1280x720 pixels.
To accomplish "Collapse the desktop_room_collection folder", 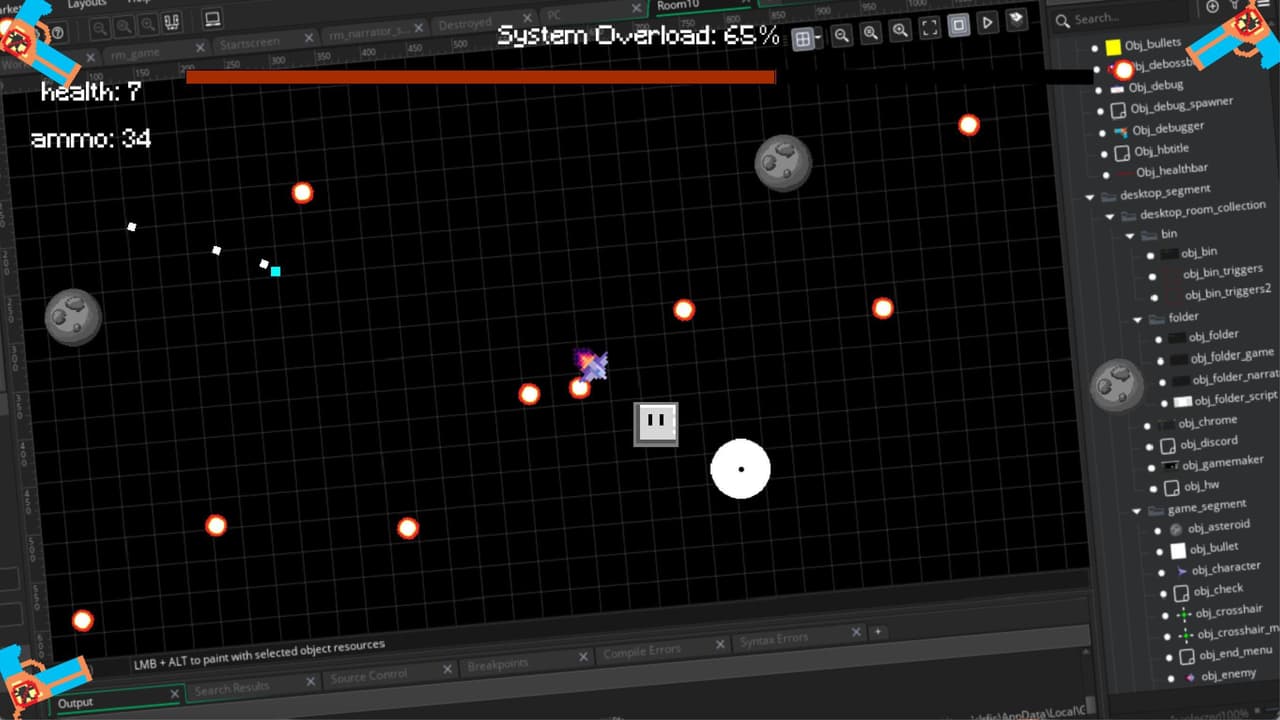I will pos(1110,216).
